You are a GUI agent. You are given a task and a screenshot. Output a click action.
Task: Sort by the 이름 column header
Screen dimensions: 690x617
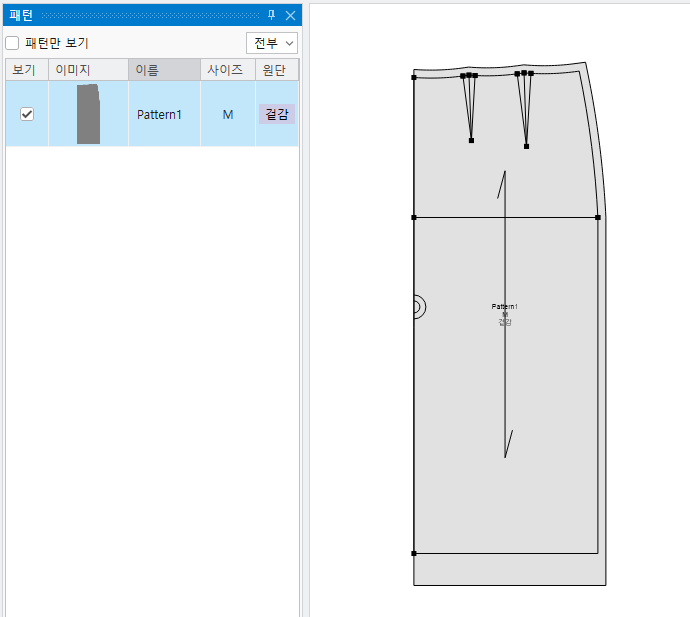(x=164, y=70)
